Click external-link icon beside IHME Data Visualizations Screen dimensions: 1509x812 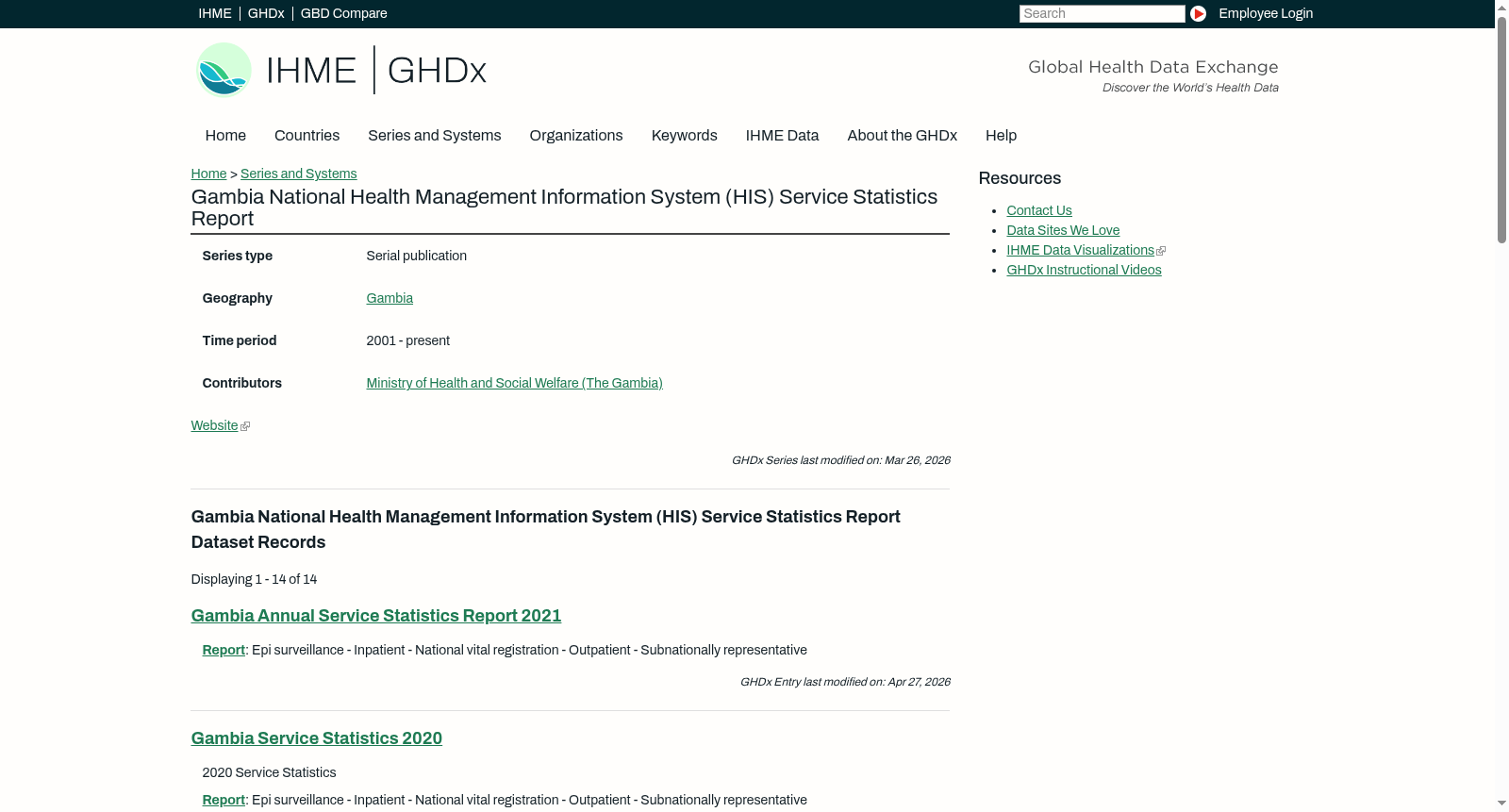click(x=1161, y=251)
